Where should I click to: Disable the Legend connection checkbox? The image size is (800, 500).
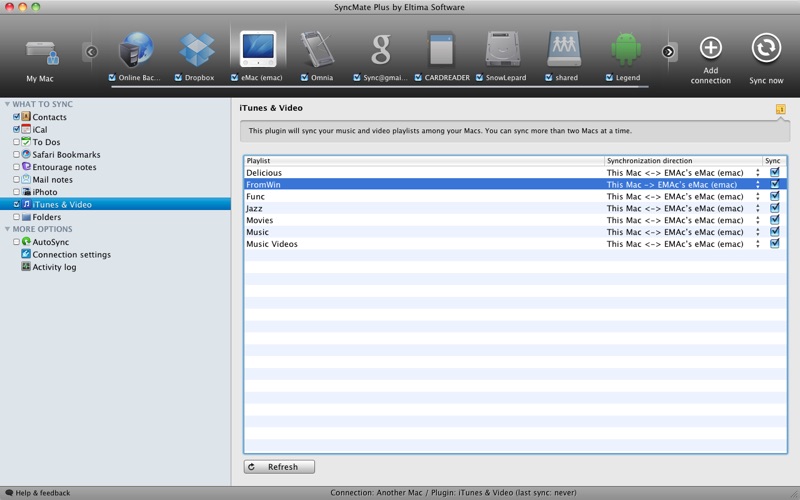[609, 78]
